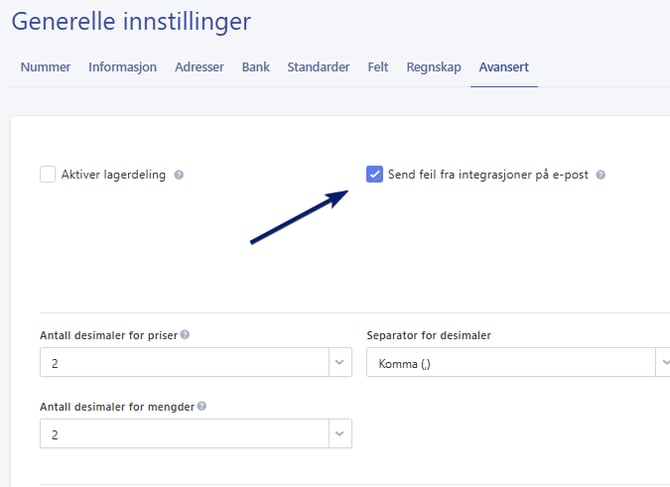
Task: Open the Informasjon tab
Action: tap(123, 67)
